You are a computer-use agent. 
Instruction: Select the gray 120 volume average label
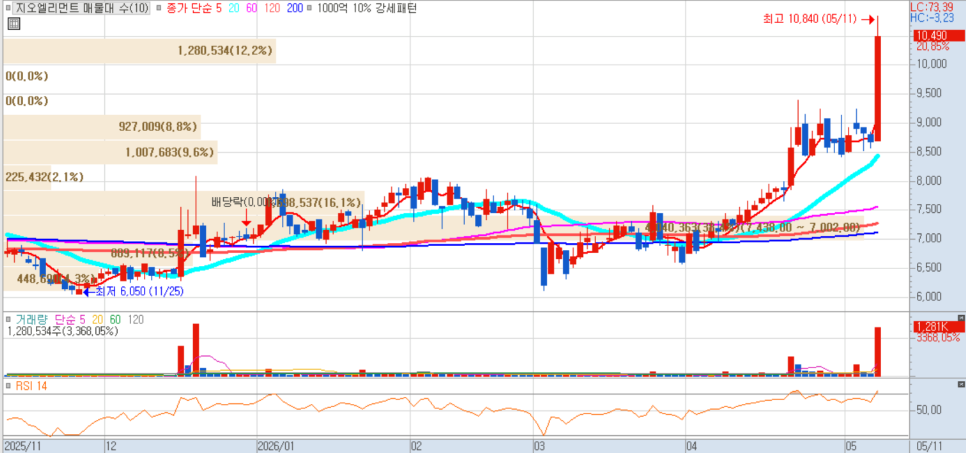pos(135,320)
